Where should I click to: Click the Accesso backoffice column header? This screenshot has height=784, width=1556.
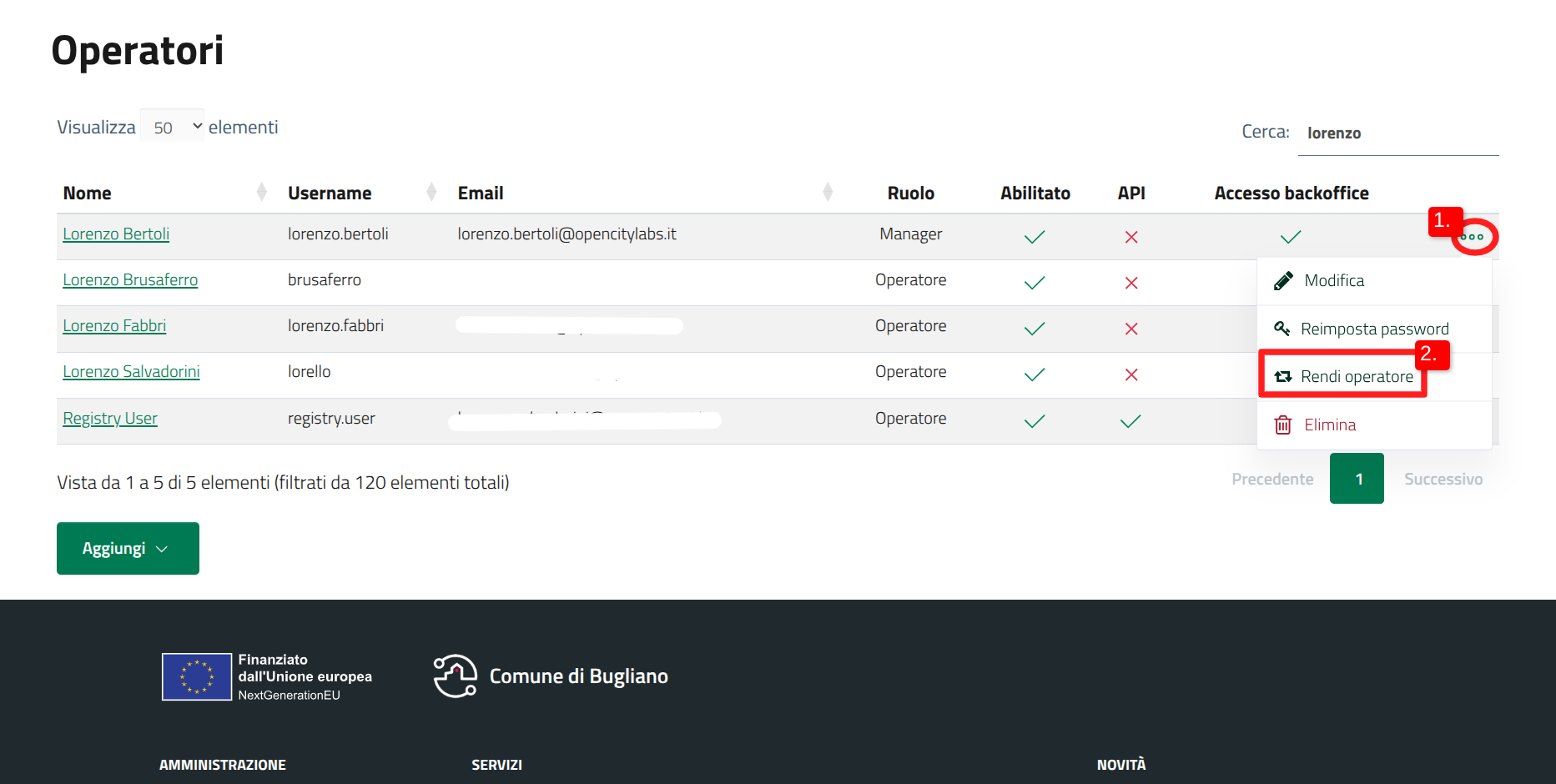pyautogui.click(x=1291, y=193)
